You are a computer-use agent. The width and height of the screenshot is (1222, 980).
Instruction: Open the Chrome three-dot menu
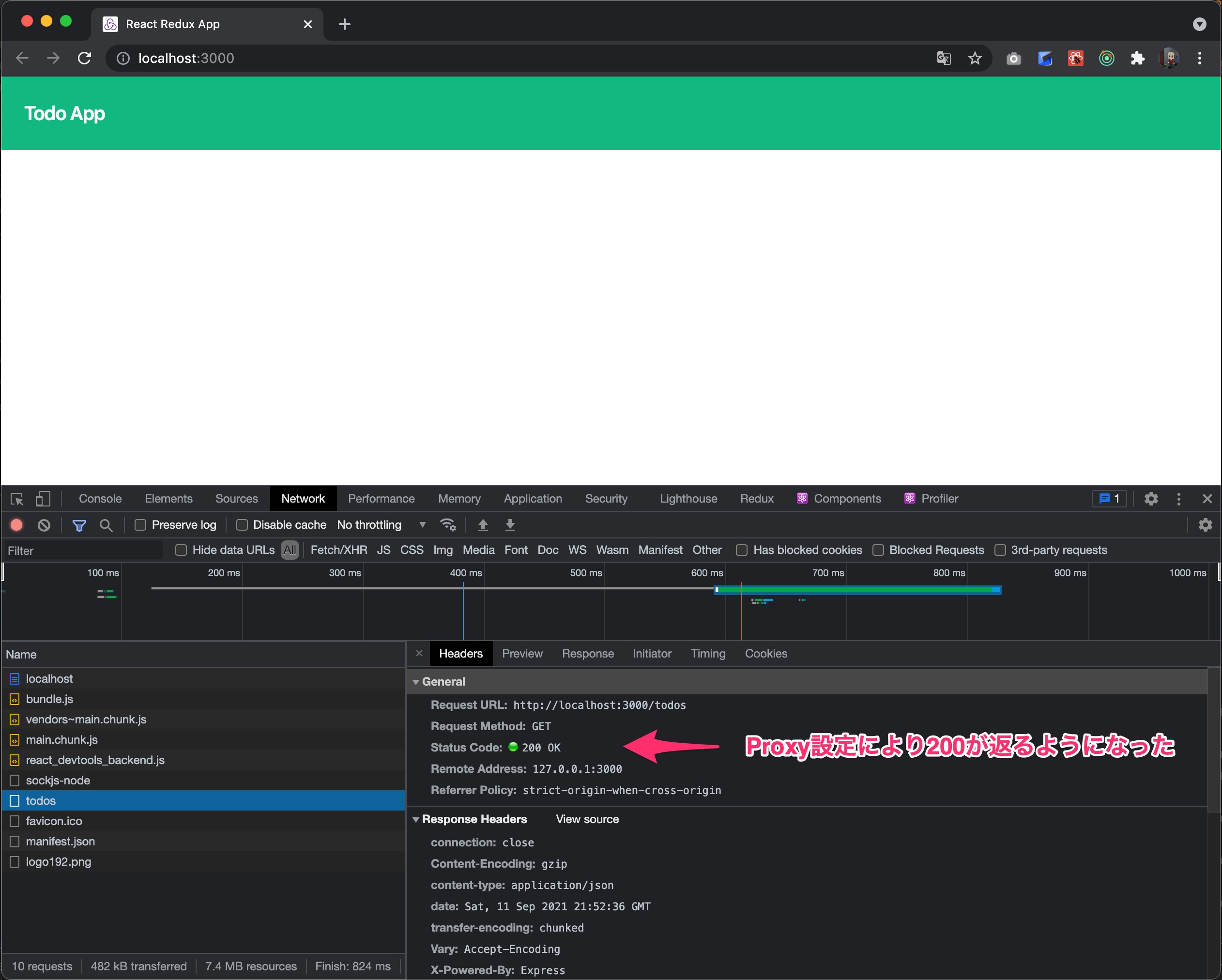[1199, 58]
